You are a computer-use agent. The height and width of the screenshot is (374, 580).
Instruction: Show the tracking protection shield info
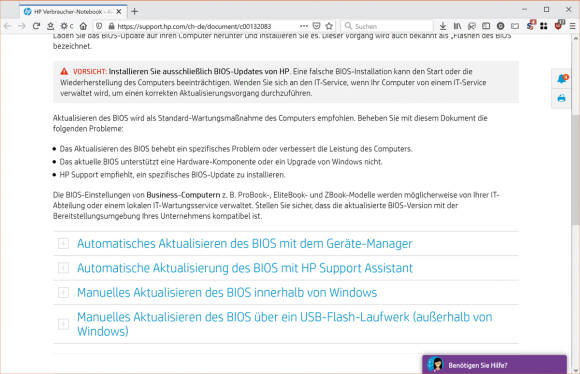pyautogui.click(x=99, y=26)
